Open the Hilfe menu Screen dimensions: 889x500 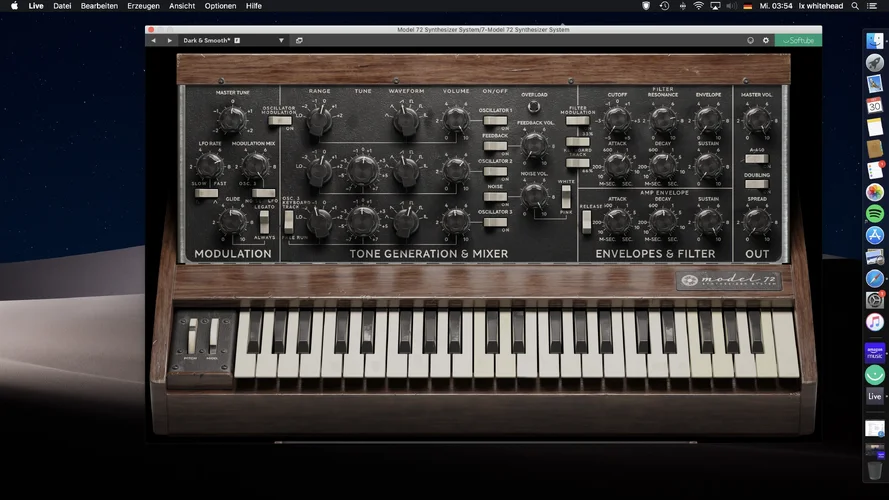click(253, 6)
